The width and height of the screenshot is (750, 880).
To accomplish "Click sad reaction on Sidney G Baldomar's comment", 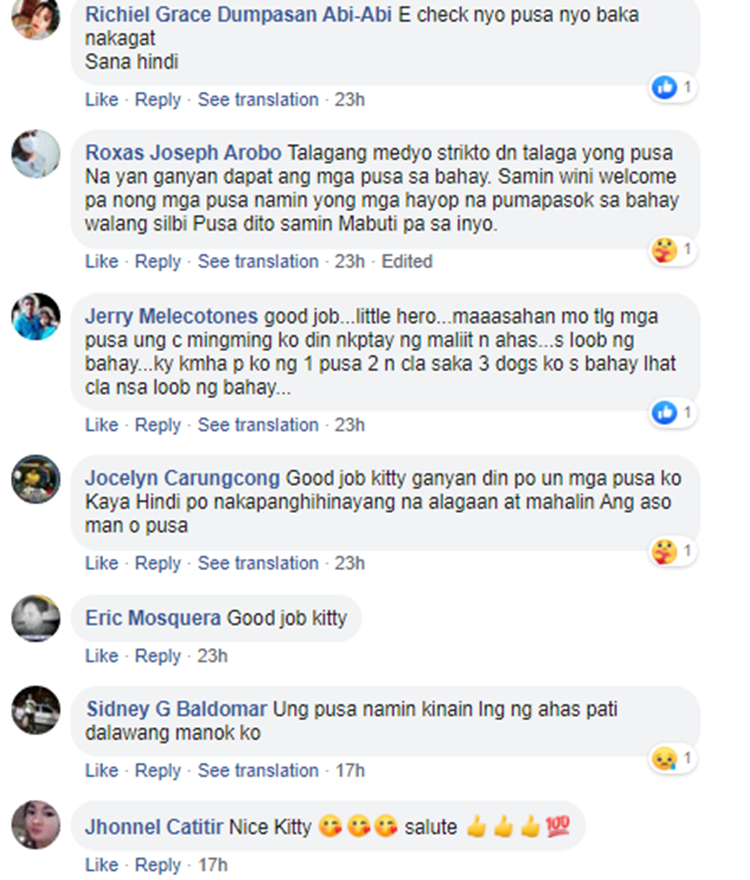I will point(665,758).
